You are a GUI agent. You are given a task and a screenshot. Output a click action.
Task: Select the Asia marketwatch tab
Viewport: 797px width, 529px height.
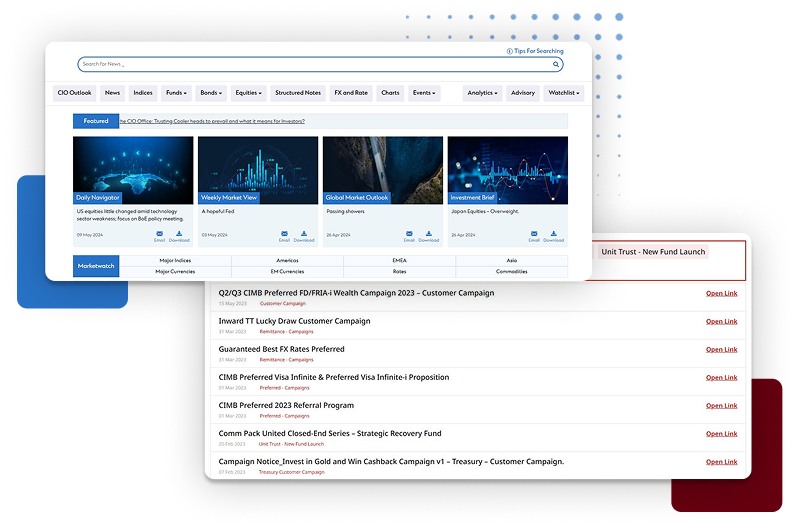tap(512, 261)
